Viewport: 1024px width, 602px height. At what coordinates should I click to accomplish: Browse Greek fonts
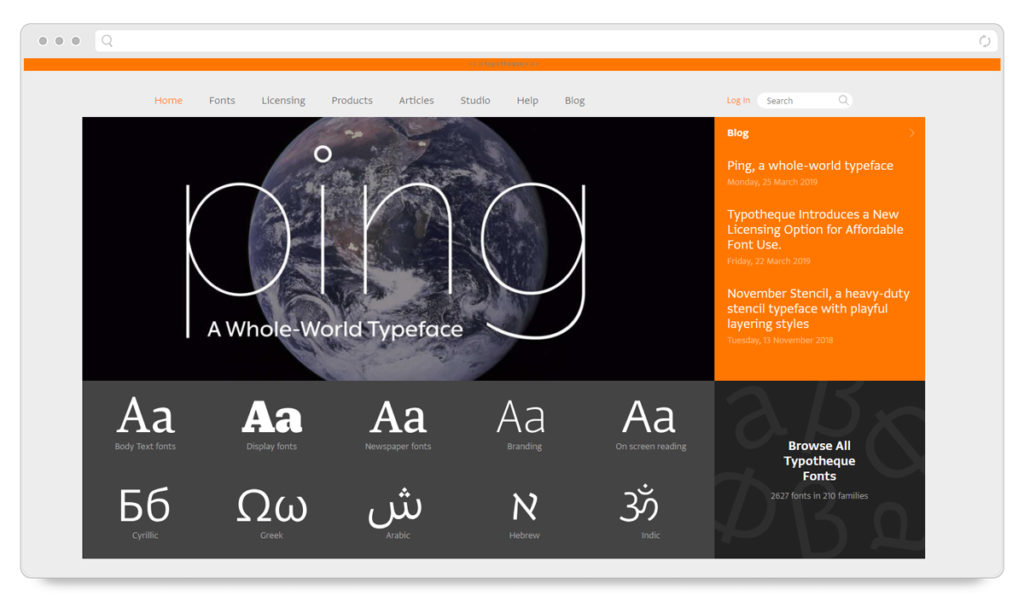tap(272, 513)
